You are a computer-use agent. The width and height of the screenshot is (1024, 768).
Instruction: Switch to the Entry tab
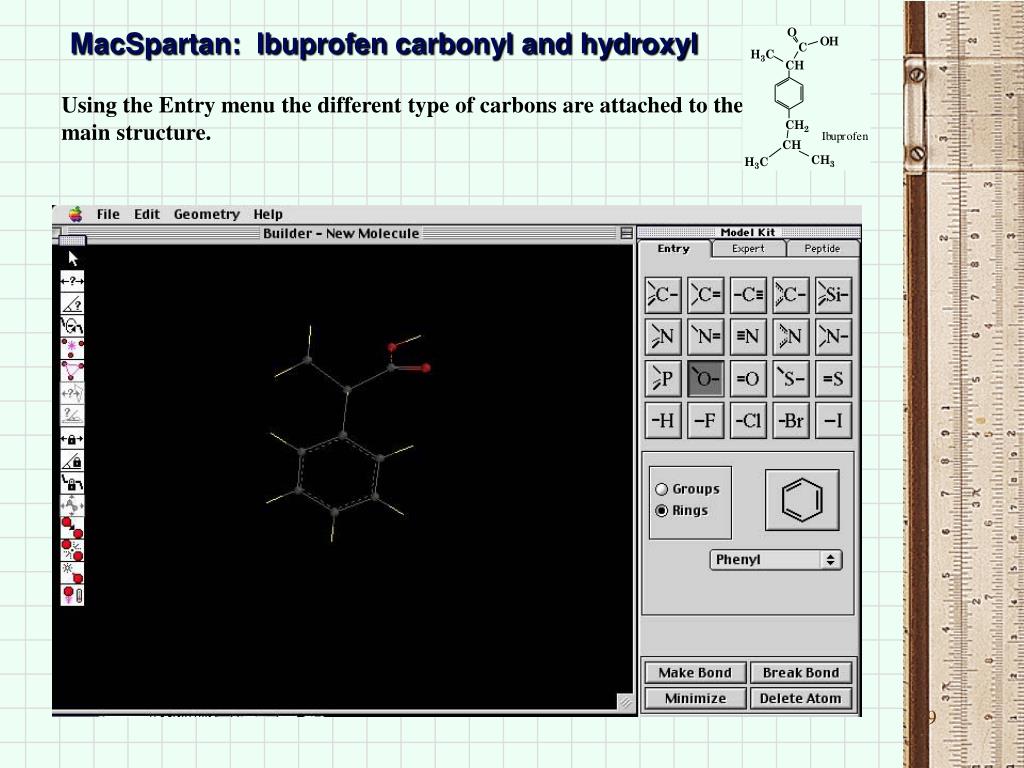click(673, 249)
